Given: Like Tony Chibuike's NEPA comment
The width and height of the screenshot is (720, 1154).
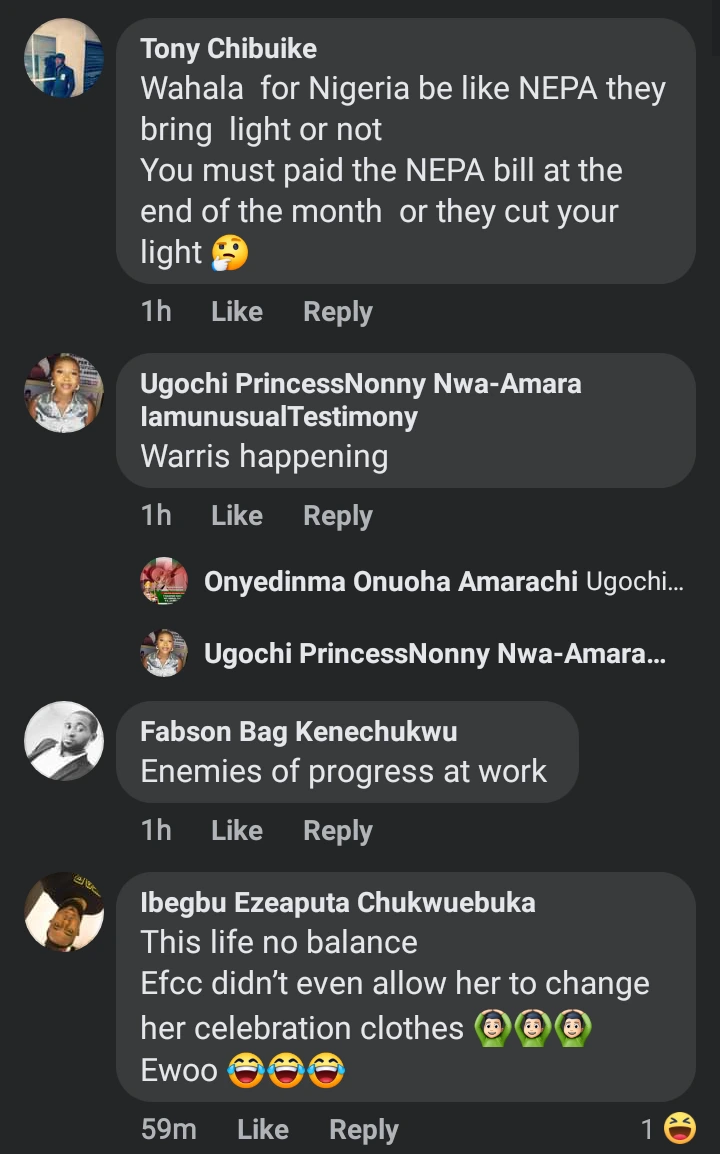Looking at the screenshot, I should [x=237, y=312].
